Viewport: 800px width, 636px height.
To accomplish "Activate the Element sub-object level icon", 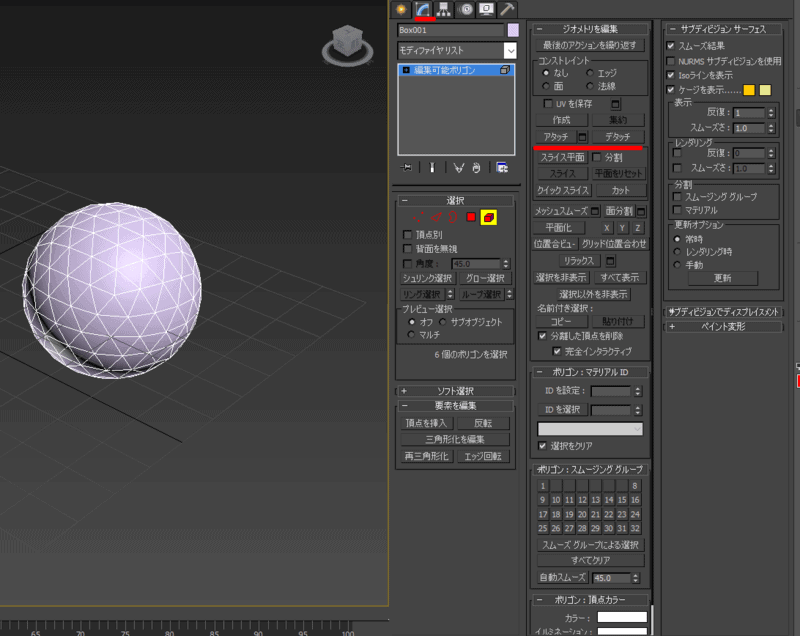I will (488, 217).
